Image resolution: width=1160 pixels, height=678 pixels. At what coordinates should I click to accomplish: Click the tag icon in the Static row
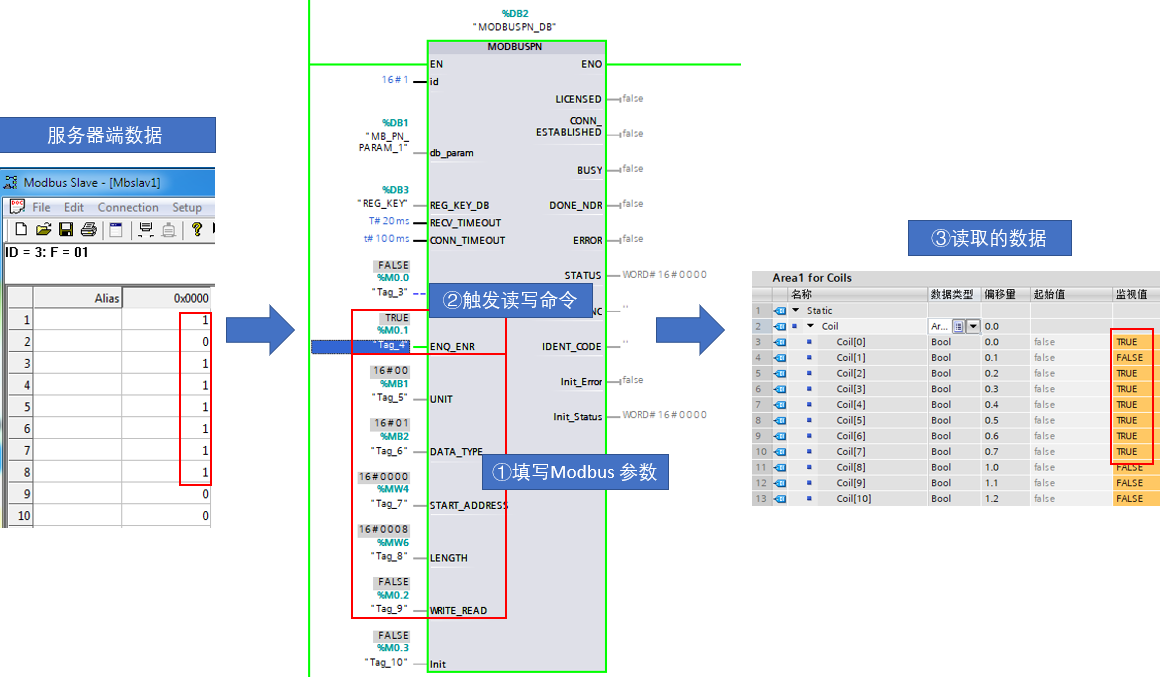coord(780,310)
